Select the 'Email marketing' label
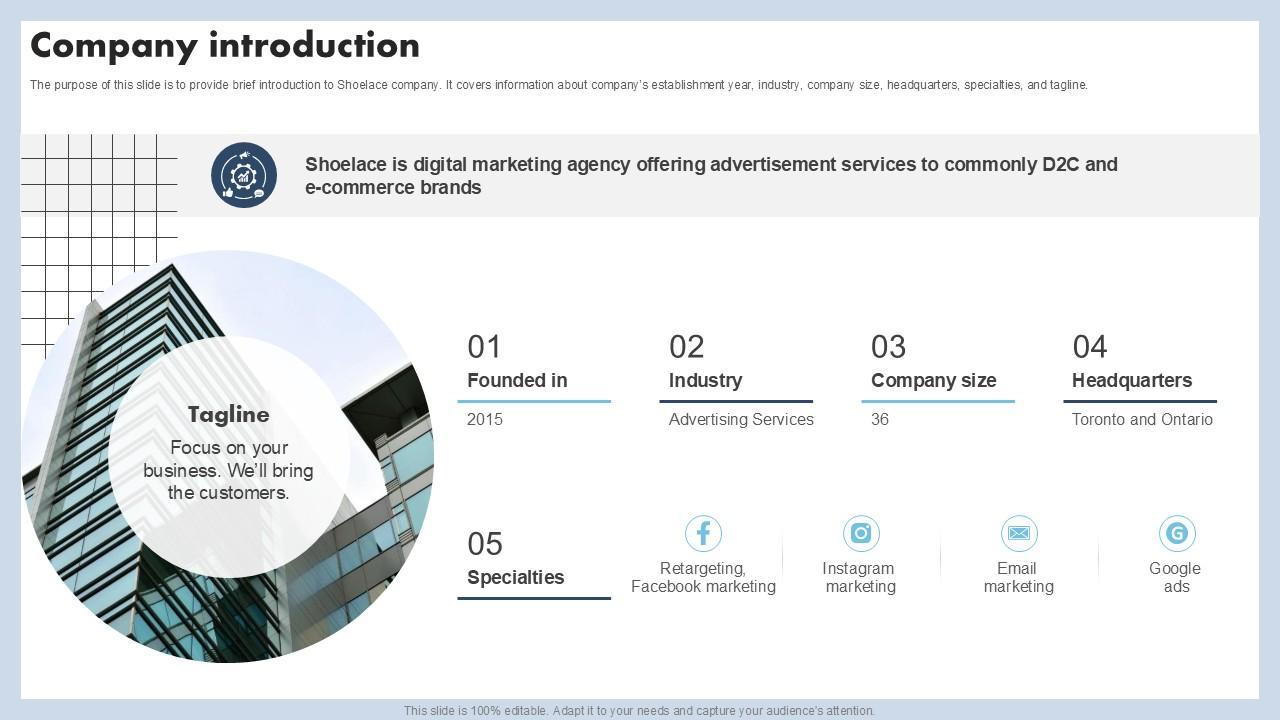 (x=1018, y=577)
